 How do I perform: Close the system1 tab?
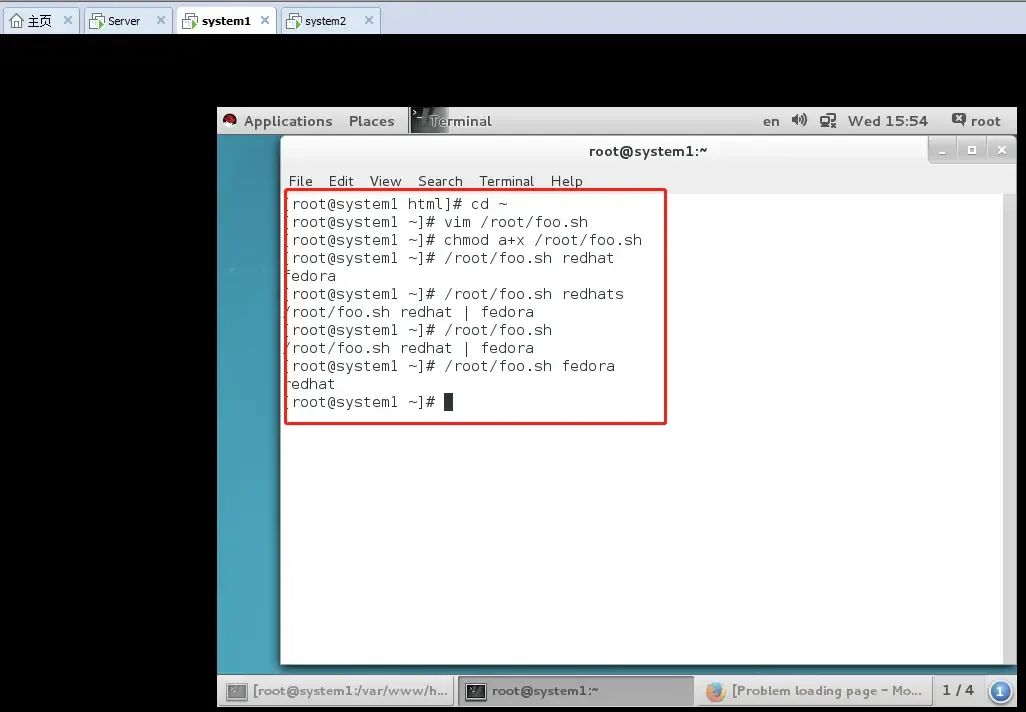tap(264, 20)
